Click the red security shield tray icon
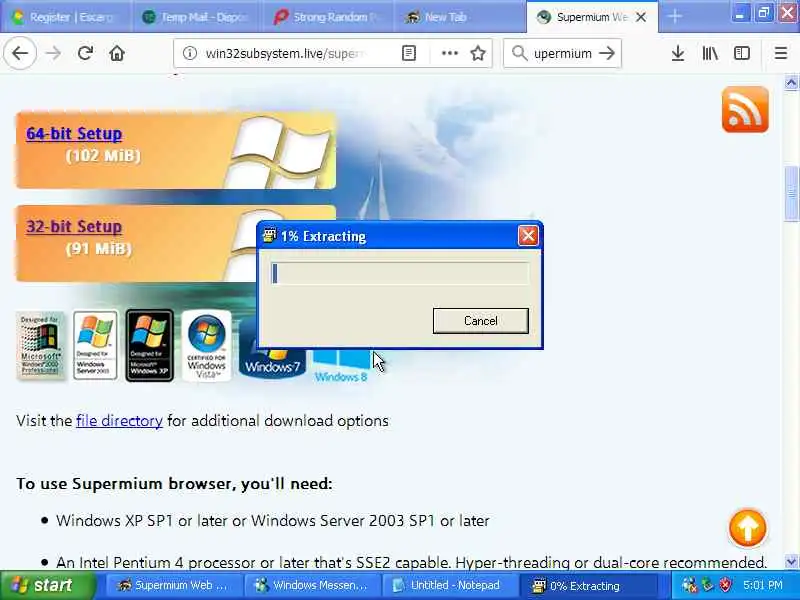Screen dimensions: 800x600 725,585
